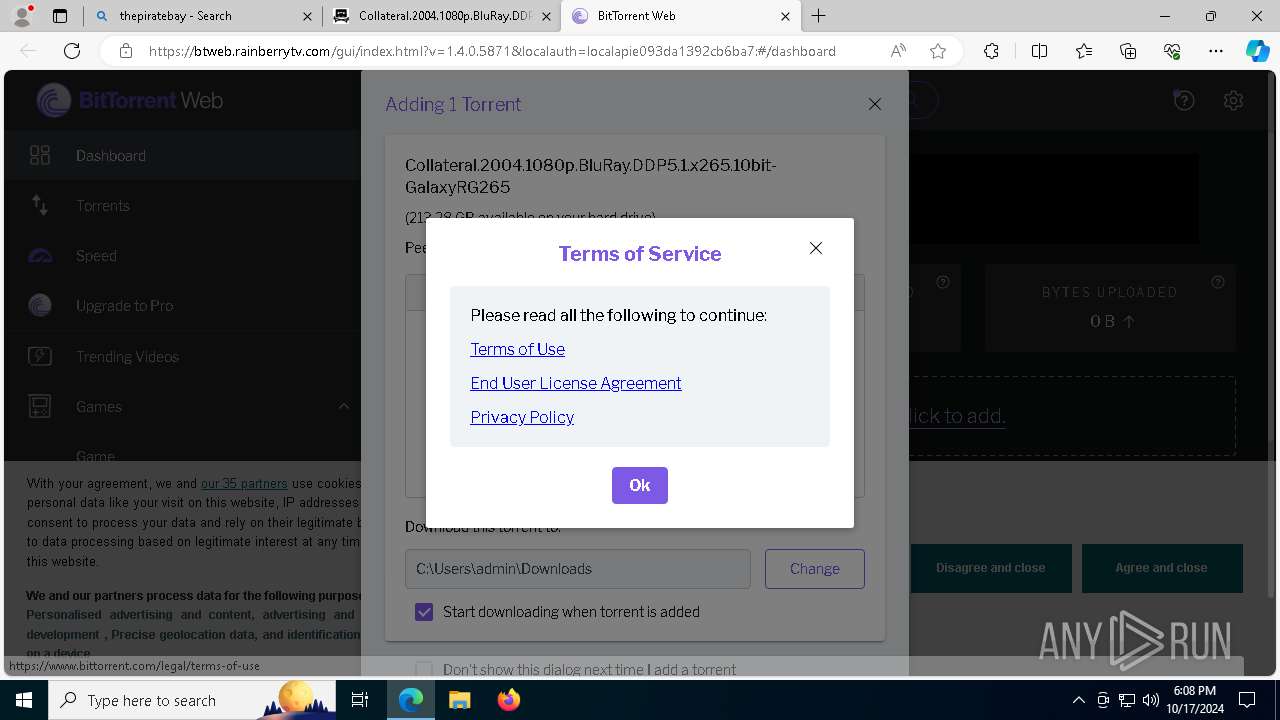This screenshot has width=1280, height=720.
Task: Click Disagree and close on cookie banner
Action: click(990, 568)
